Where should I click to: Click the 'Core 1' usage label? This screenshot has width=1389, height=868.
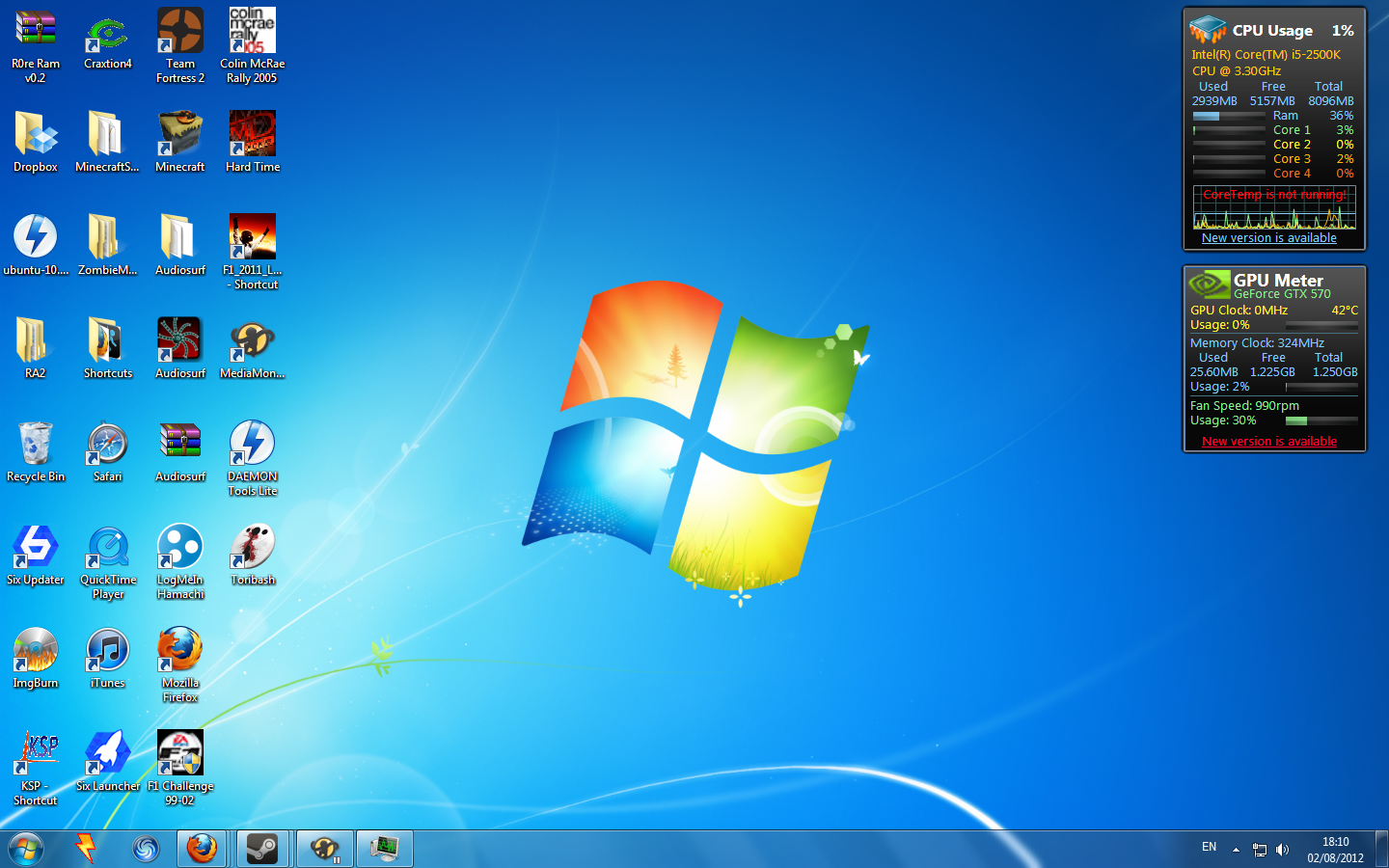click(x=1292, y=130)
